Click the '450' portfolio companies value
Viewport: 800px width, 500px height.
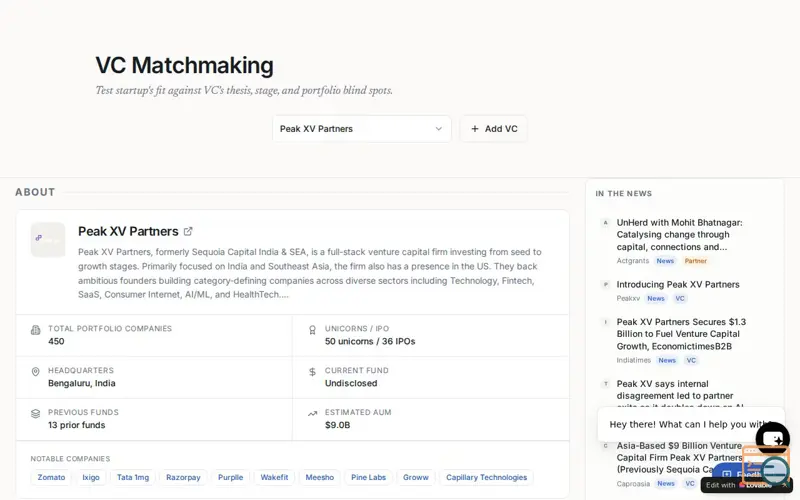[56, 341]
